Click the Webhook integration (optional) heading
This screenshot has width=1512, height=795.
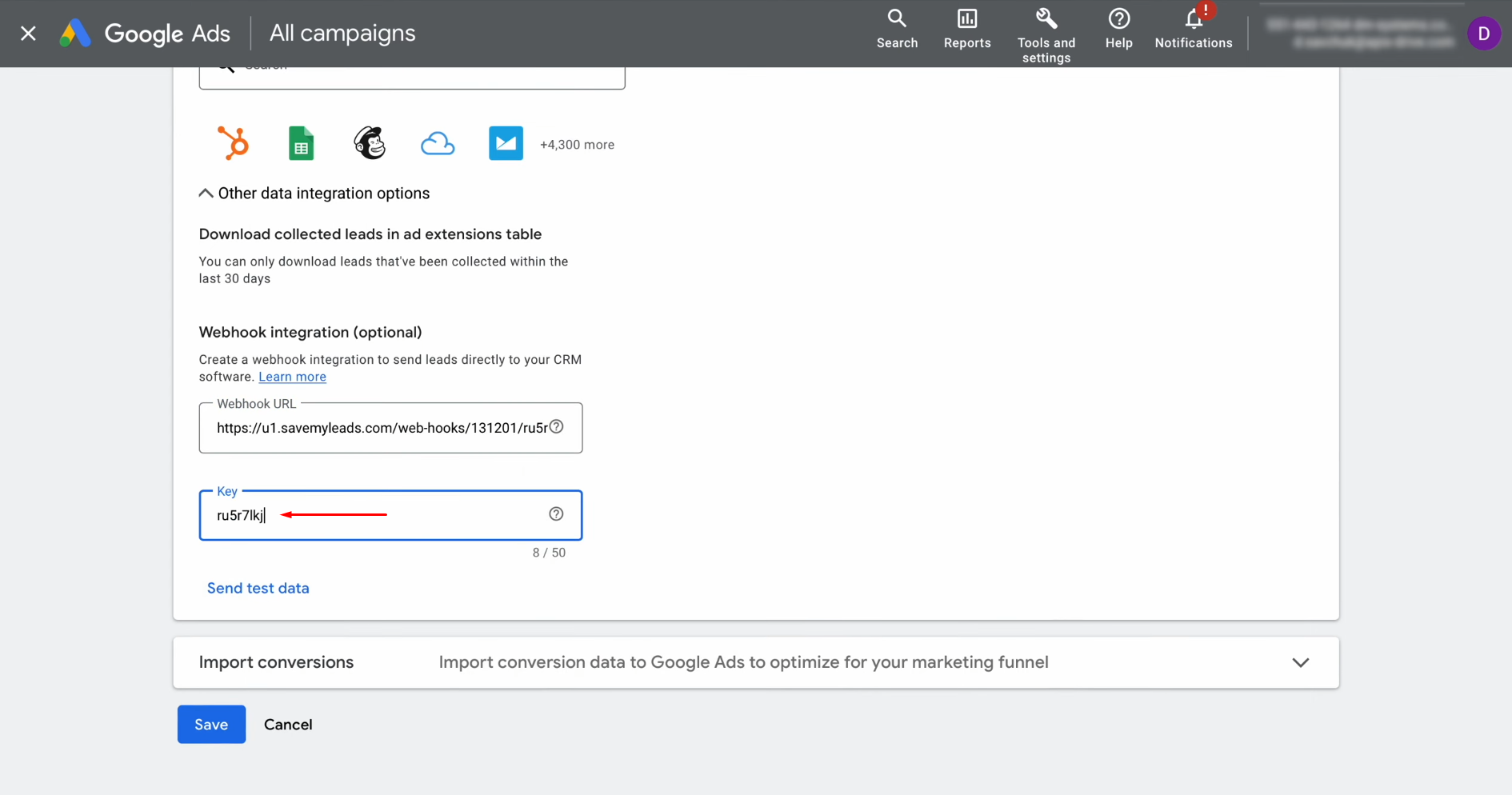point(310,332)
